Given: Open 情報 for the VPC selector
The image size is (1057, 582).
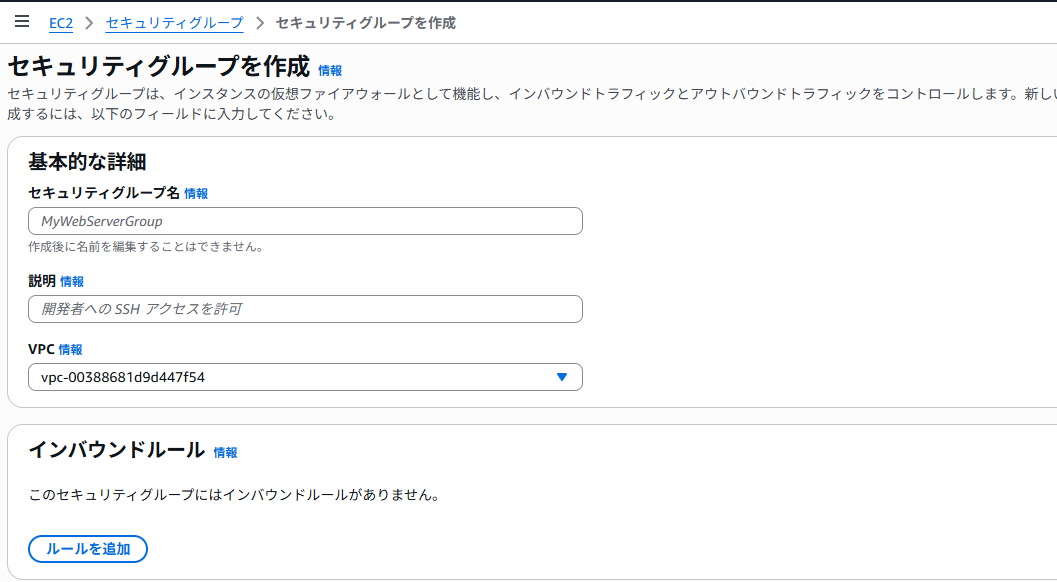Looking at the screenshot, I should pyautogui.click(x=66, y=350).
